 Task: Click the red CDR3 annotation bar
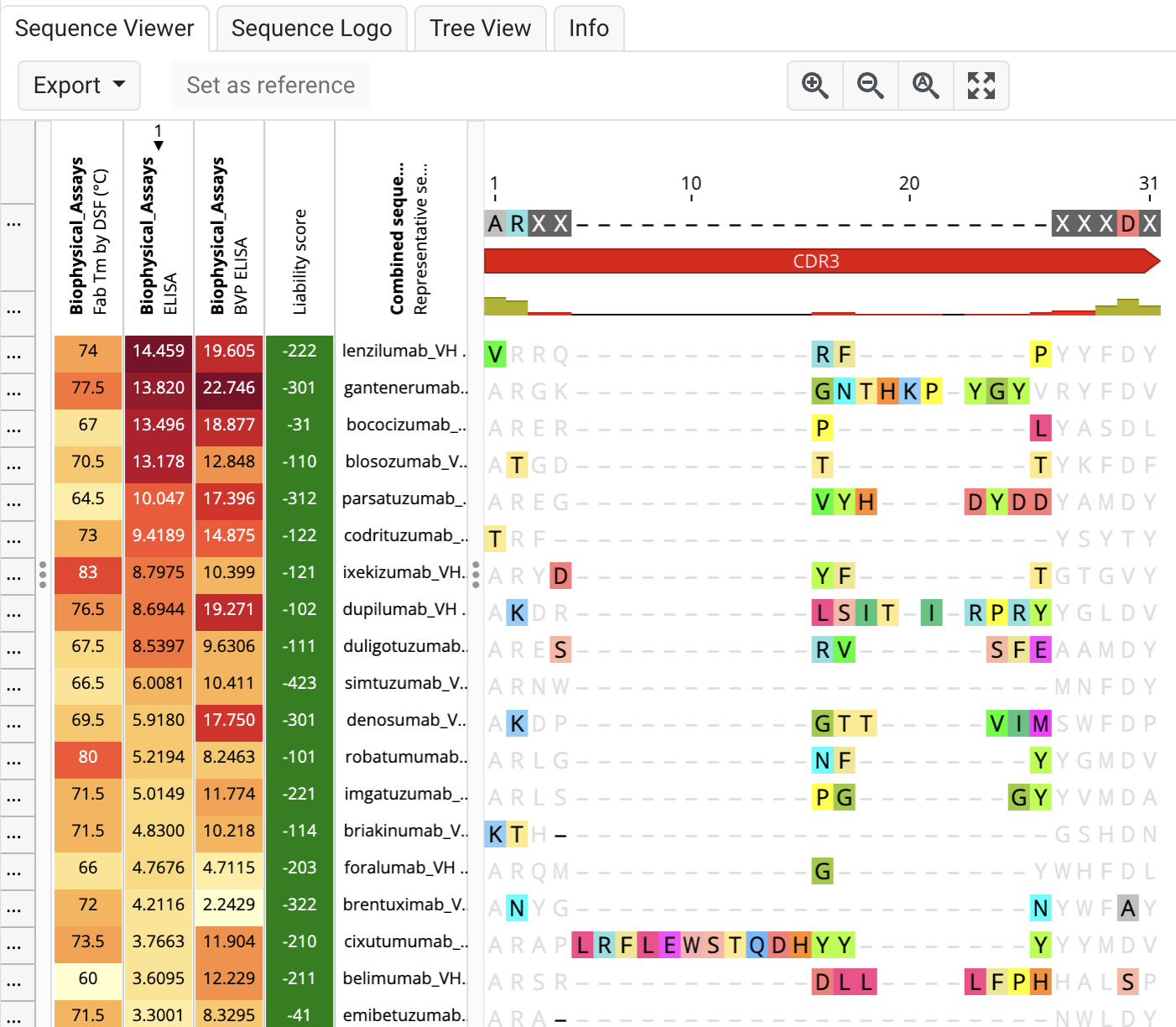click(816, 261)
